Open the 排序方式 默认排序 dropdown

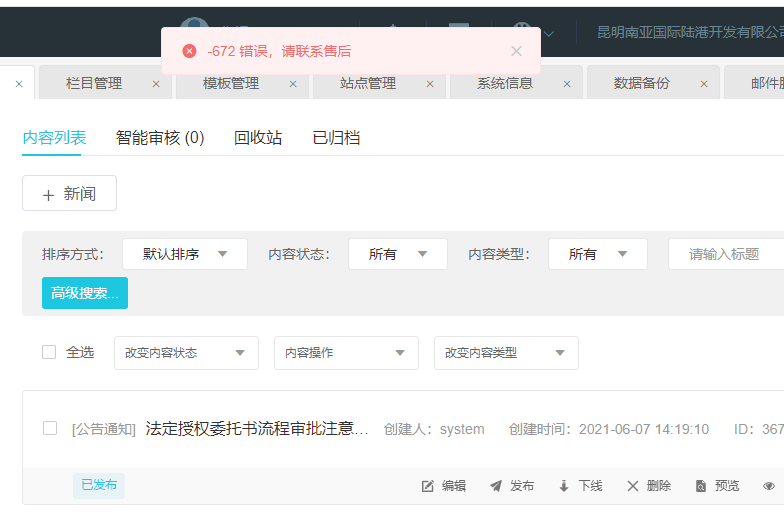tap(185, 254)
